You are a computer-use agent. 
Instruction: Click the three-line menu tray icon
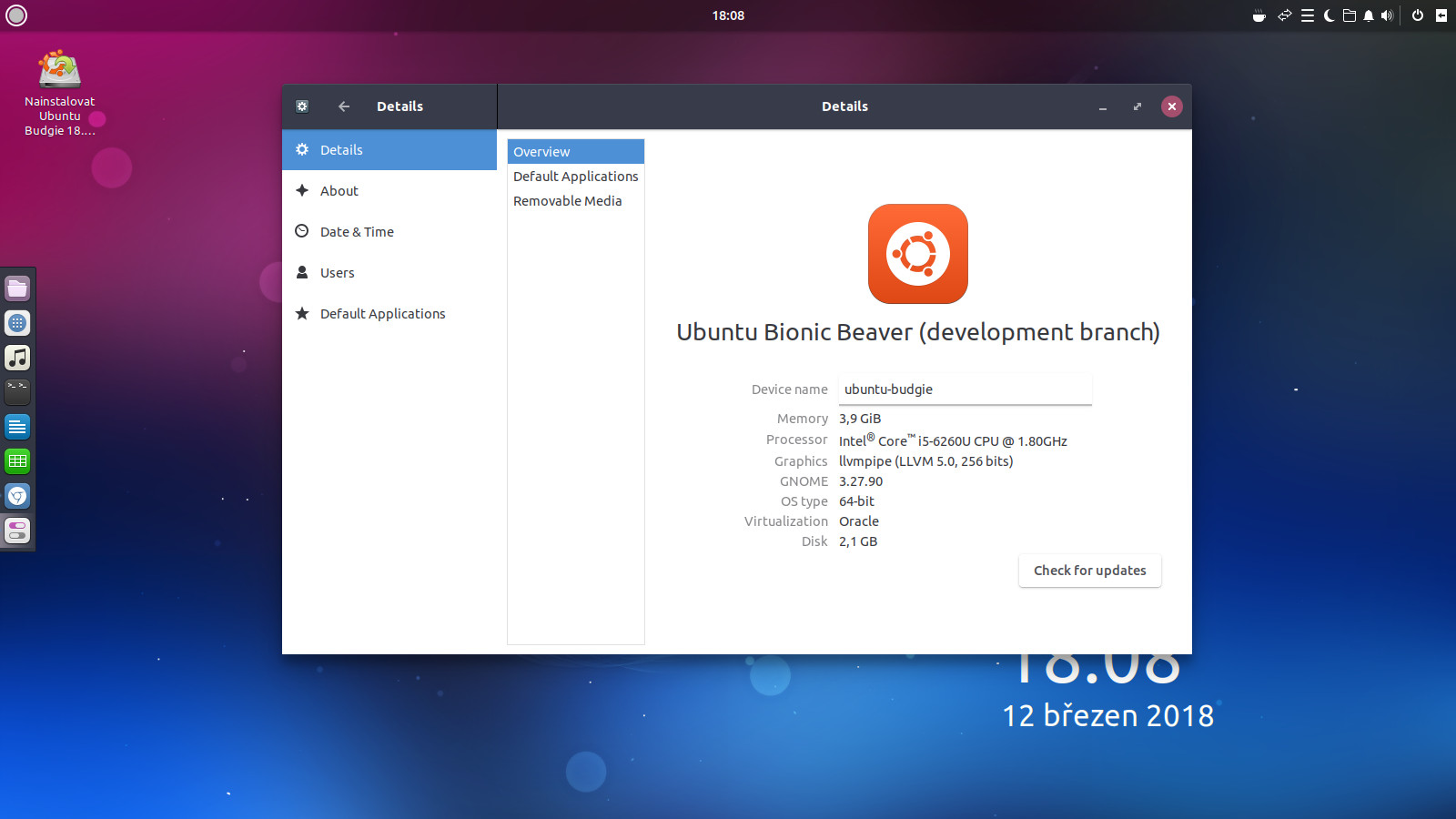pos(1308,15)
